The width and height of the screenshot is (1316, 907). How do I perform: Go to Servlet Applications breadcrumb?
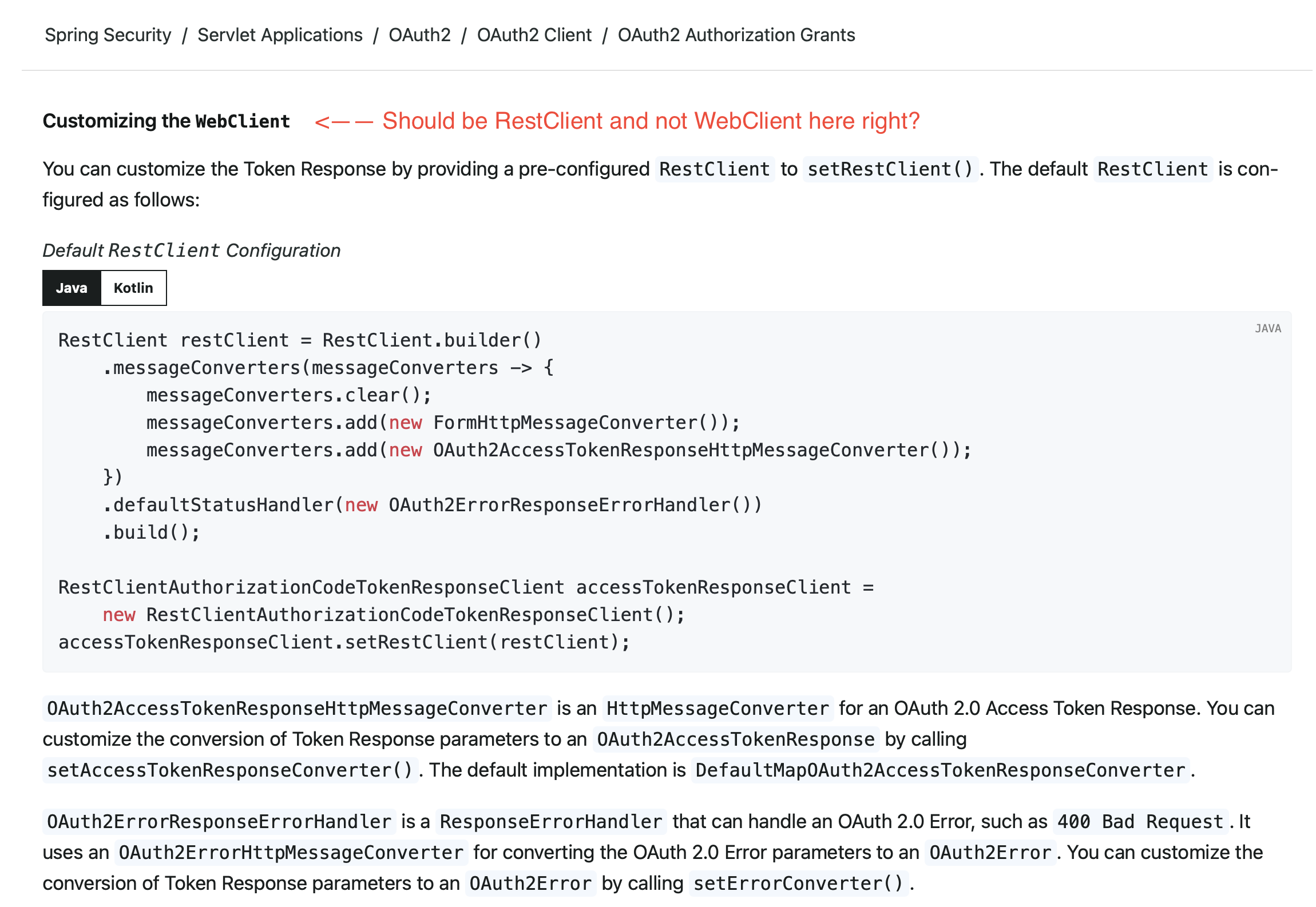(x=280, y=35)
